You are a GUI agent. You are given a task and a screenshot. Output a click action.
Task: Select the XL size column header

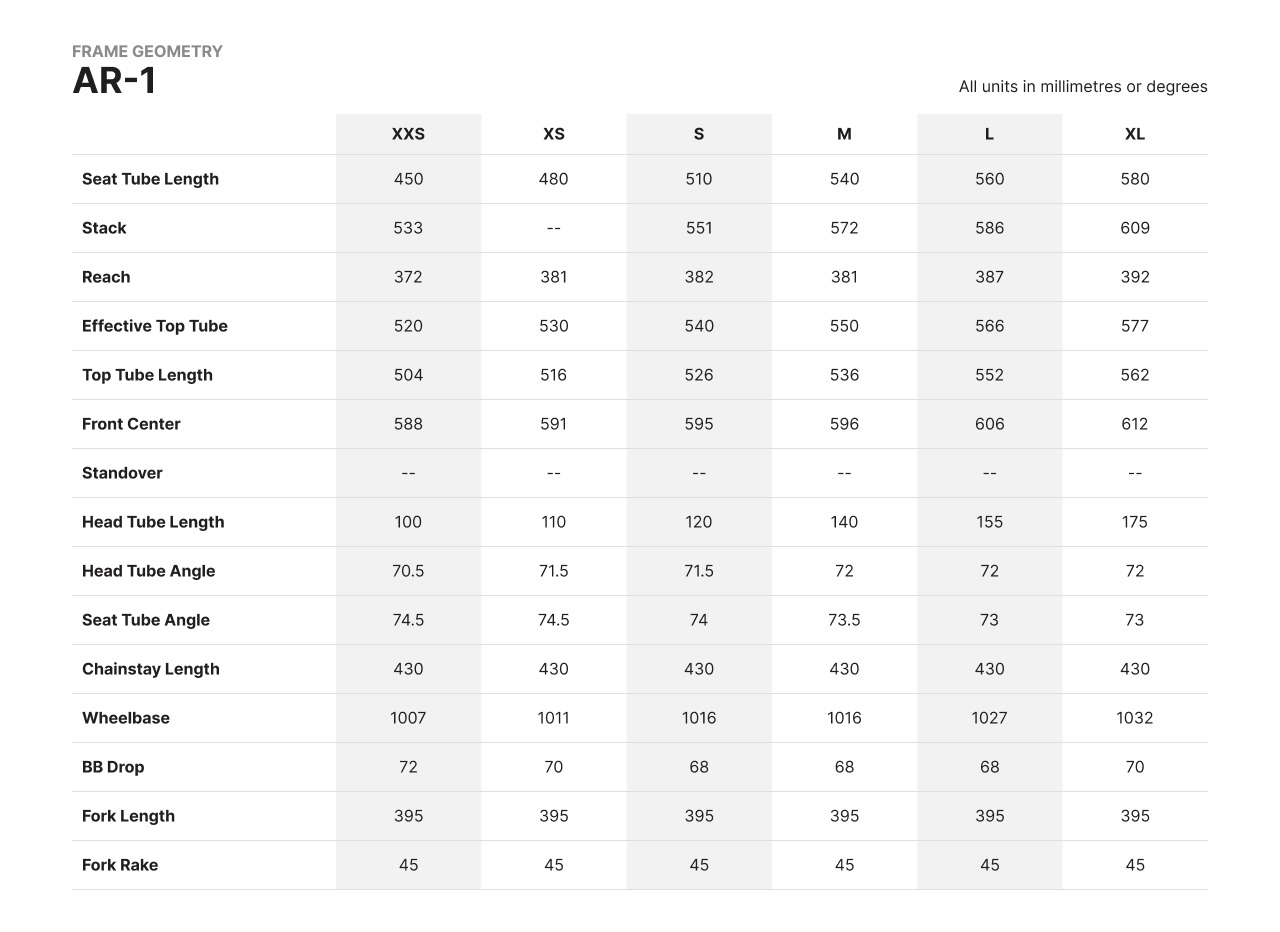tap(1134, 134)
